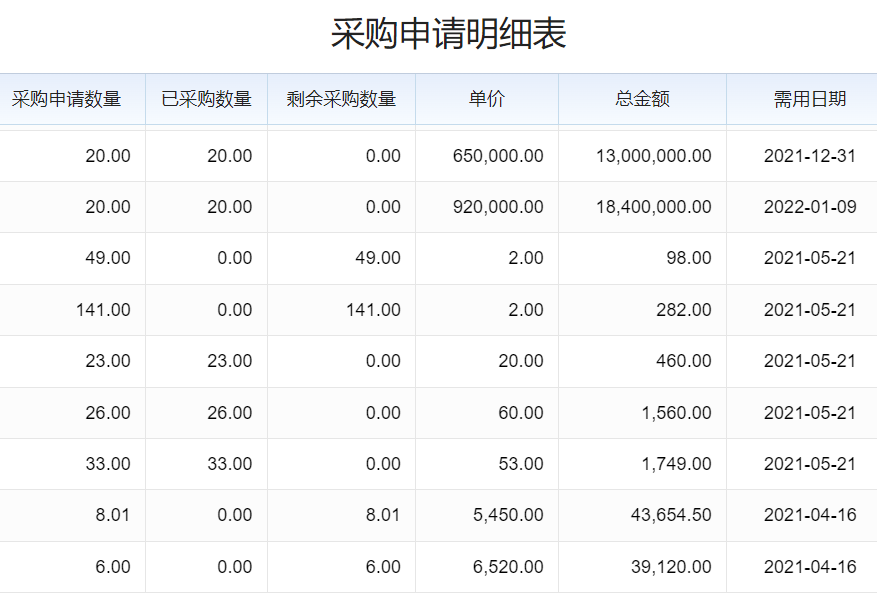The height and width of the screenshot is (593, 877).
Task: Click the date cell 2022-01-09
Action: pos(809,207)
